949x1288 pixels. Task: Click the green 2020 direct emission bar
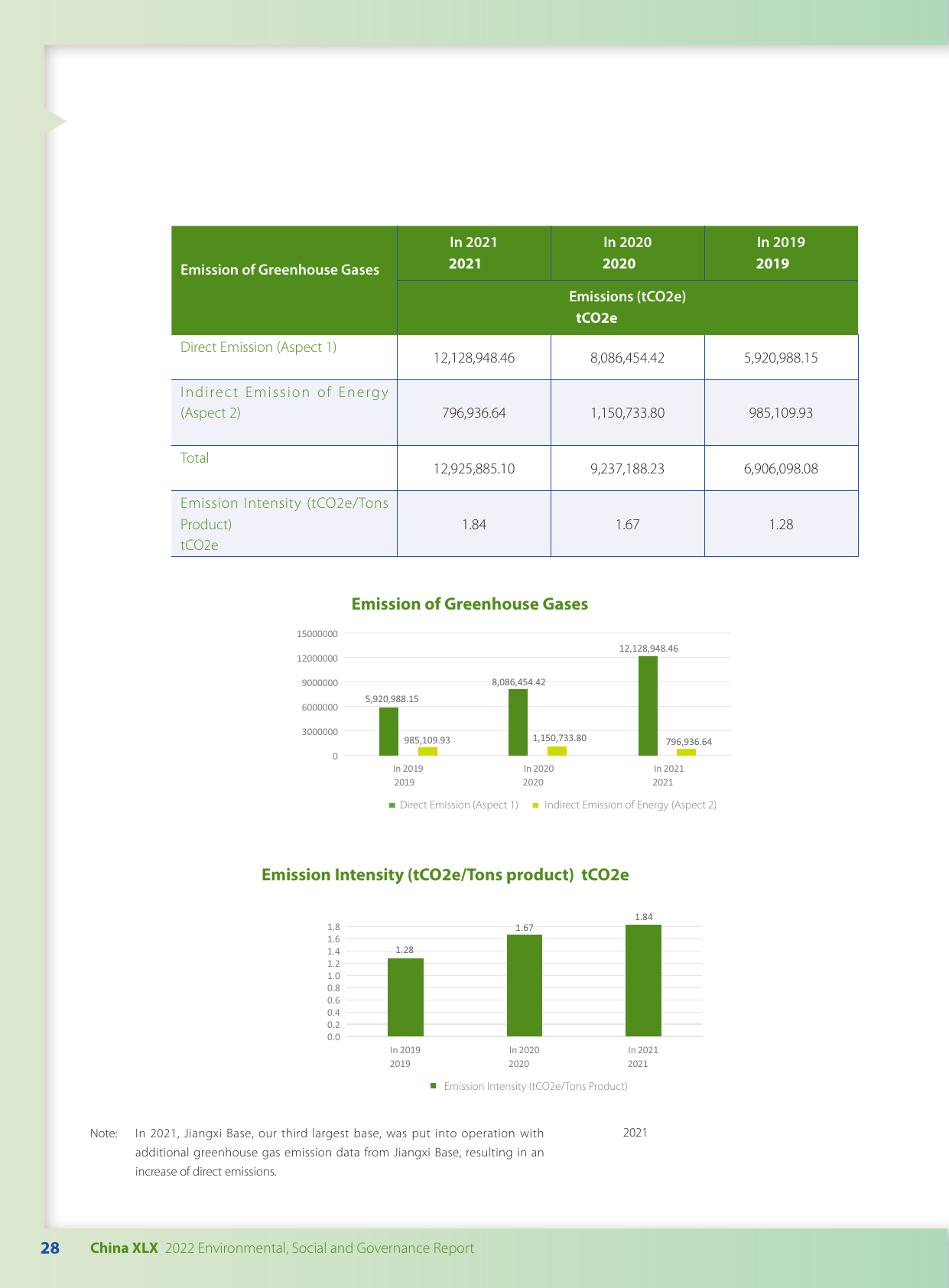[518, 723]
